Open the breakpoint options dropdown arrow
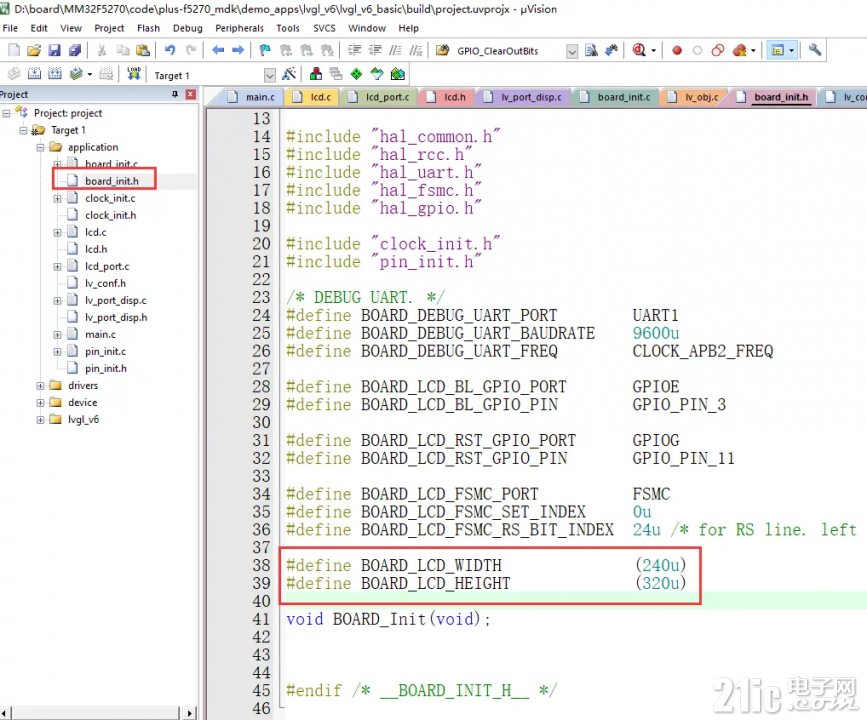The width and height of the screenshot is (867, 720). click(753, 51)
